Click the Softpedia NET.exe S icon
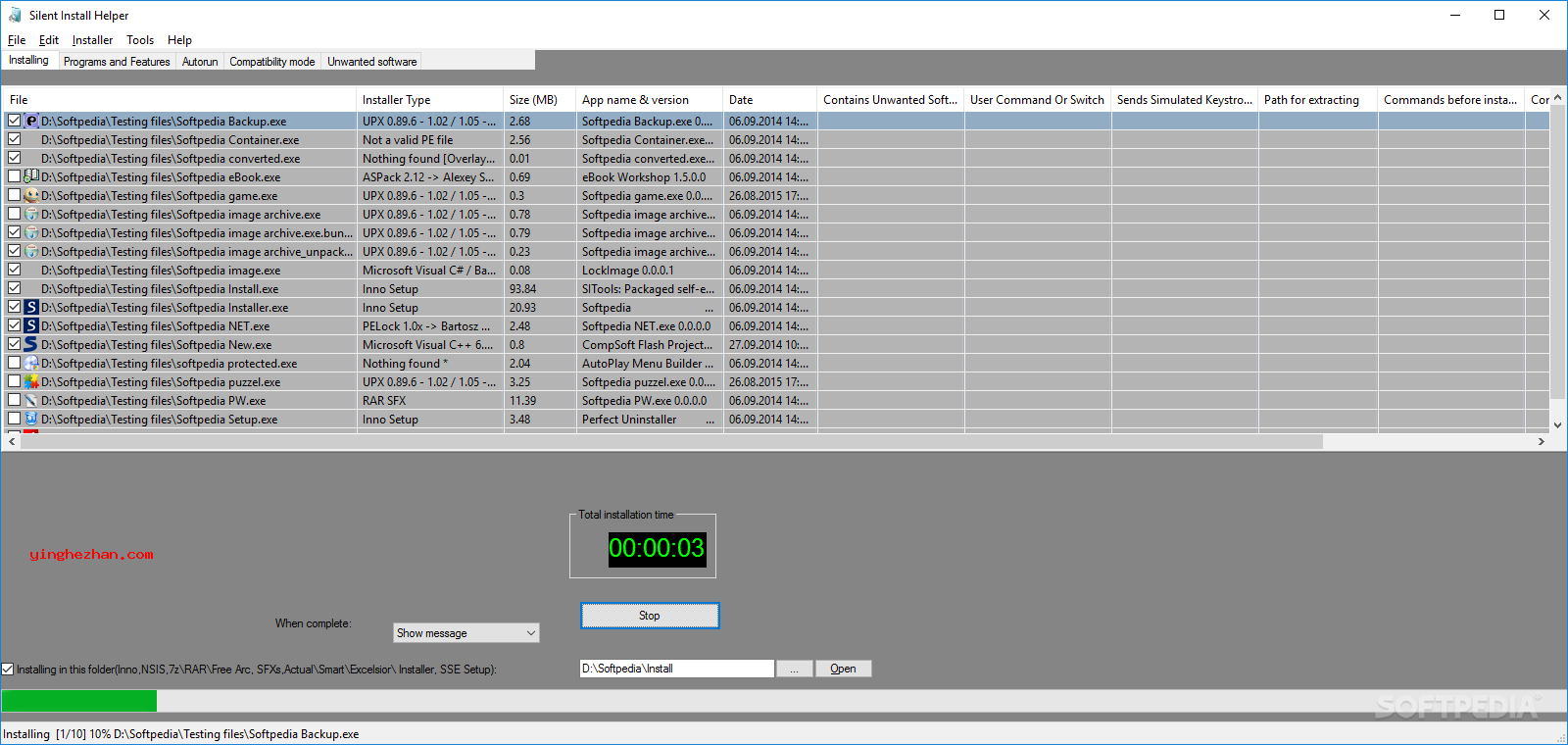 coord(31,326)
